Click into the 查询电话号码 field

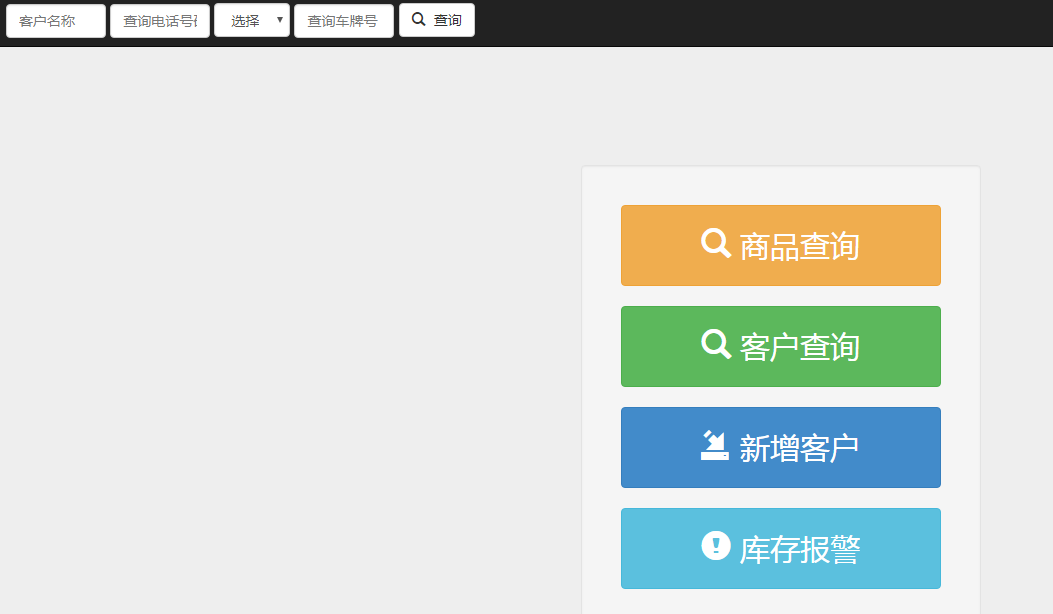[x=160, y=21]
